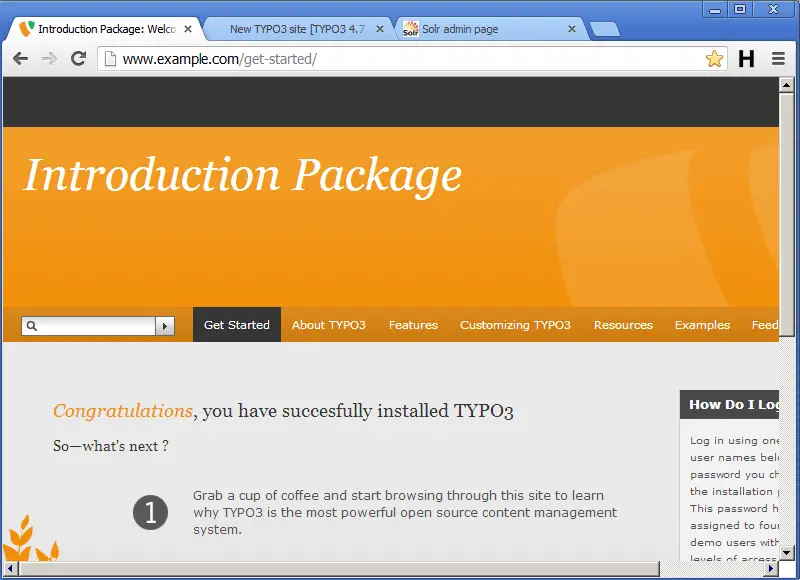Image resolution: width=800 pixels, height=580 pixels.
Task: Click the 'Grab a cup of coffee' paragraph
Action: click(405, 512)
